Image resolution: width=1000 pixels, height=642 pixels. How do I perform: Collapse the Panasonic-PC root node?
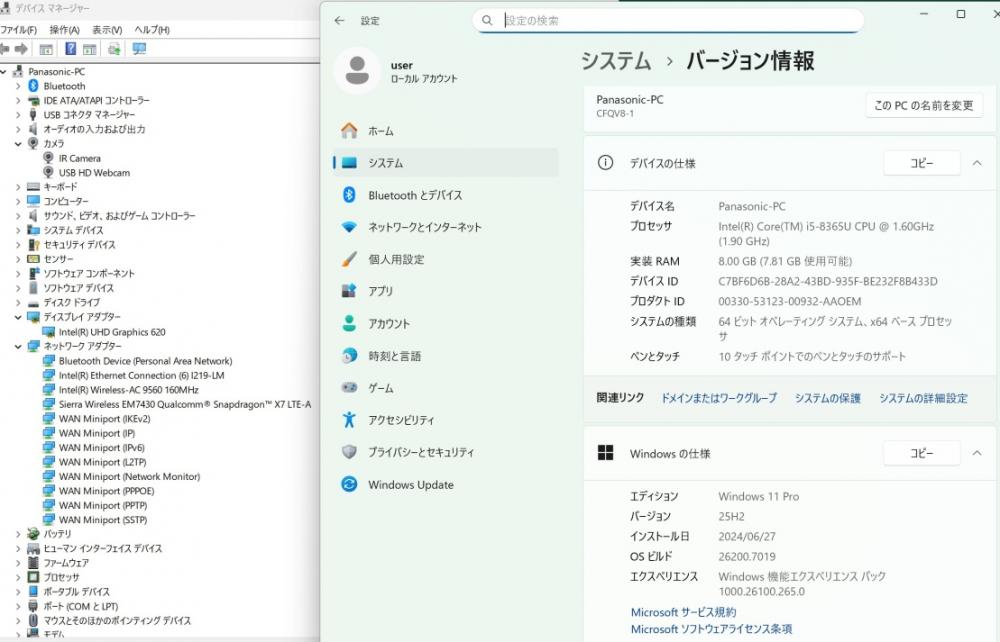tap(4, 72)
